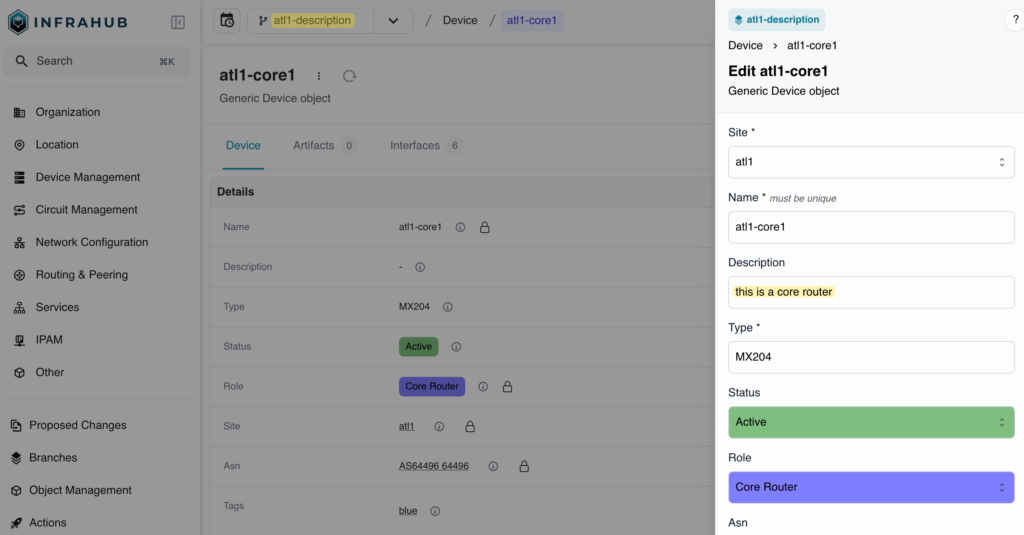The width and height of the screenshot is (1024, 535).
Task: Click the atl1-core1 breadcrumb in top bar
Action: click(532, 20)
